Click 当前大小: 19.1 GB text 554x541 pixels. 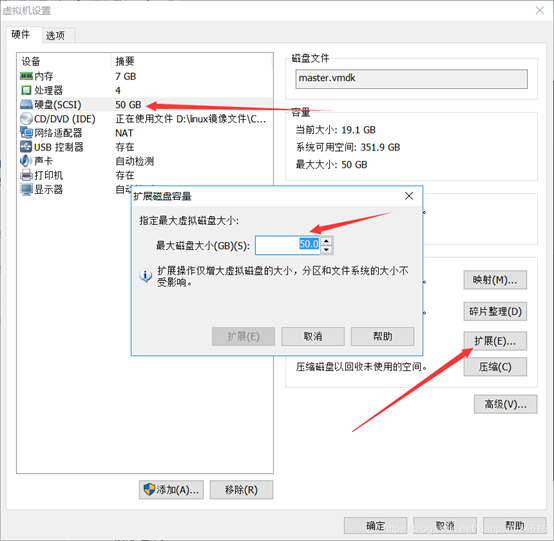pyautogui.click(x=336, y=130)
